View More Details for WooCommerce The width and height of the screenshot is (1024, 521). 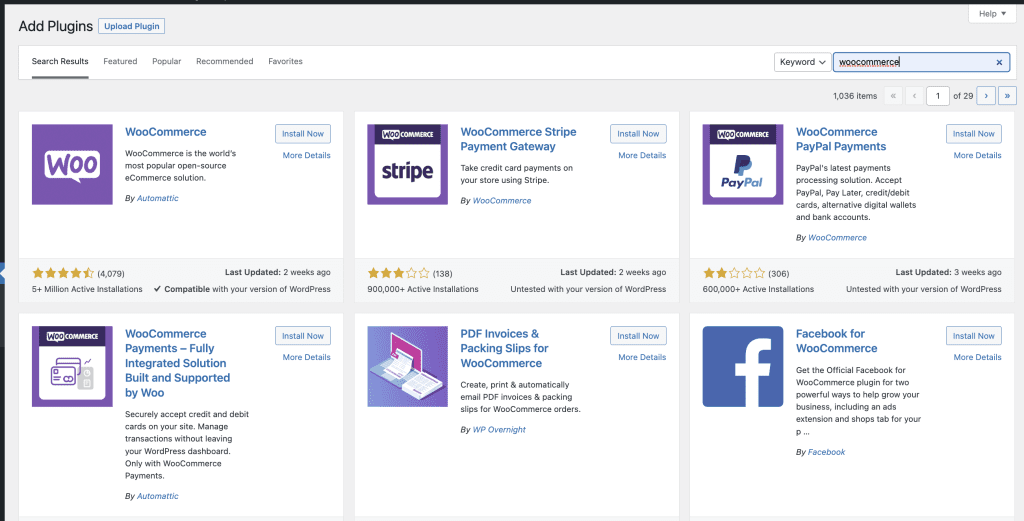coord(306,155)
